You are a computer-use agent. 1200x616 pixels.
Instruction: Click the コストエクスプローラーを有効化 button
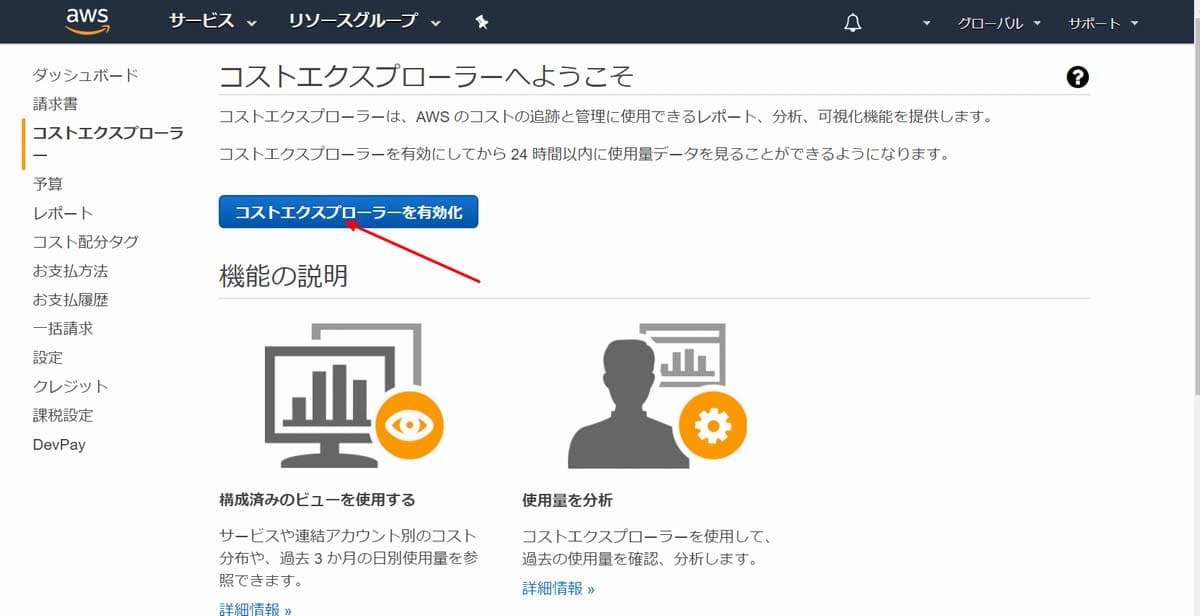point(348,211)
